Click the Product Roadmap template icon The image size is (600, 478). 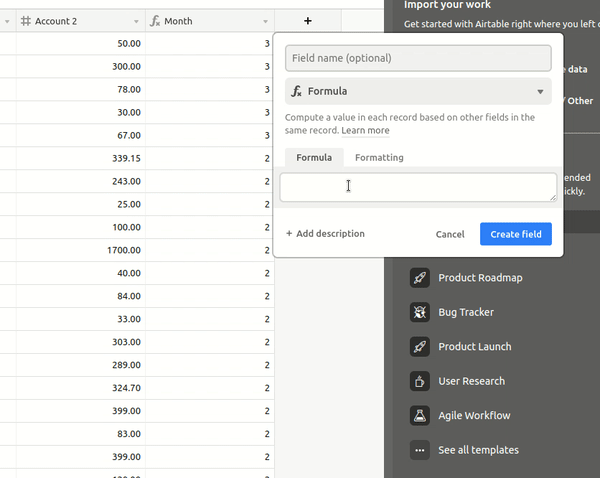point(419,278)
